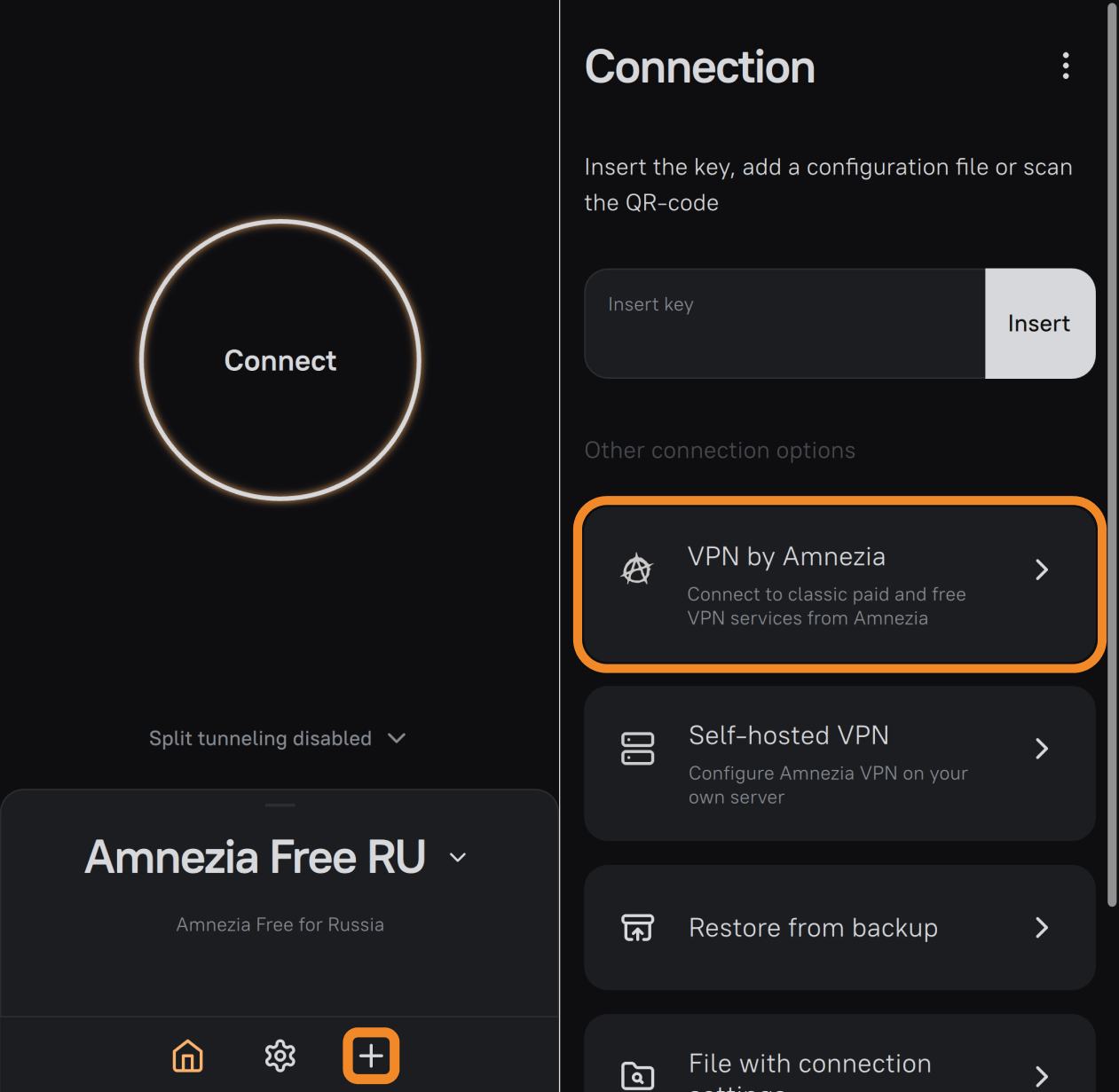
Task: Tap the plus add-connection icon
Action: (x=371, y=1056)
